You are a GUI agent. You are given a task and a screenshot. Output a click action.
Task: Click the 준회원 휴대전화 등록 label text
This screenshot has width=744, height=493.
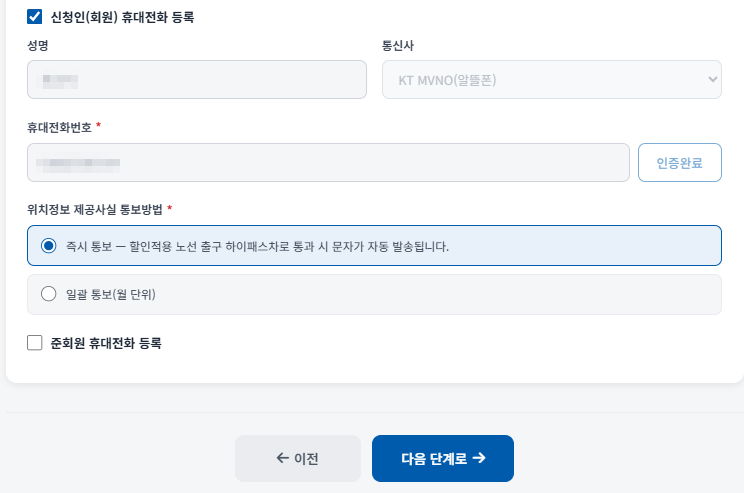pos(106,343)
